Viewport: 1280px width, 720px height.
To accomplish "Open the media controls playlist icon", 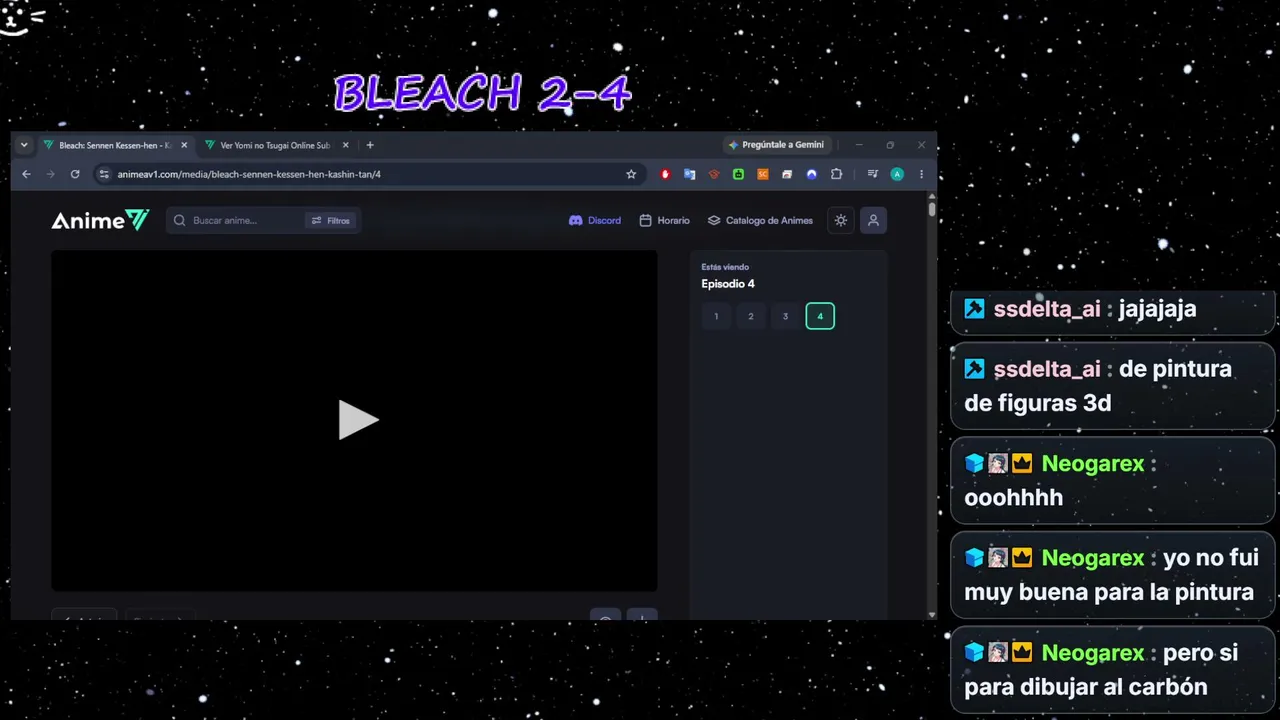I will 873,174.
